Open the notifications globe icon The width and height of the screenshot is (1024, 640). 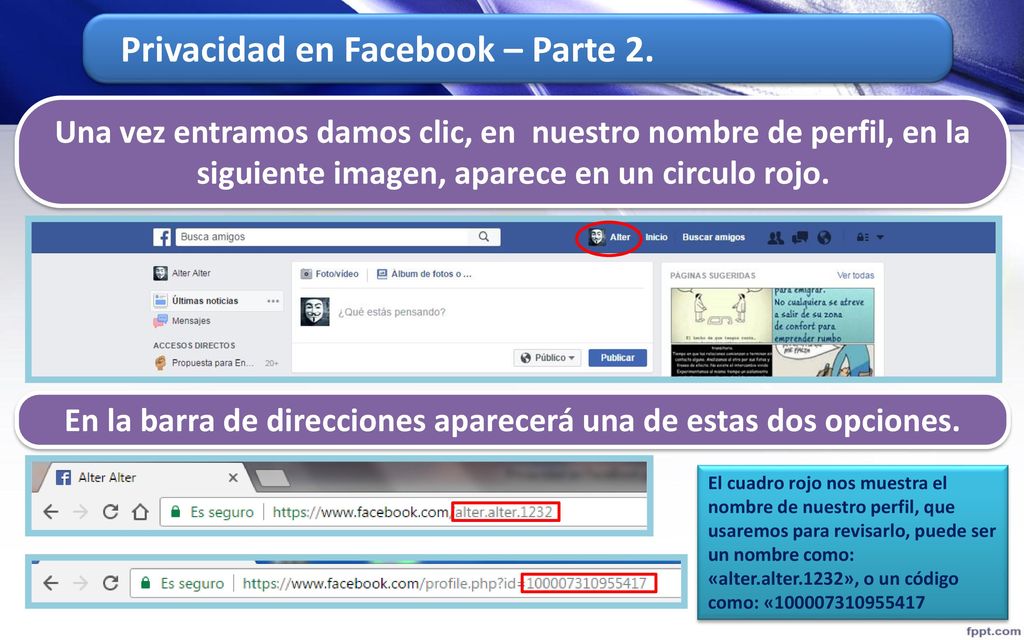point(824,238)
